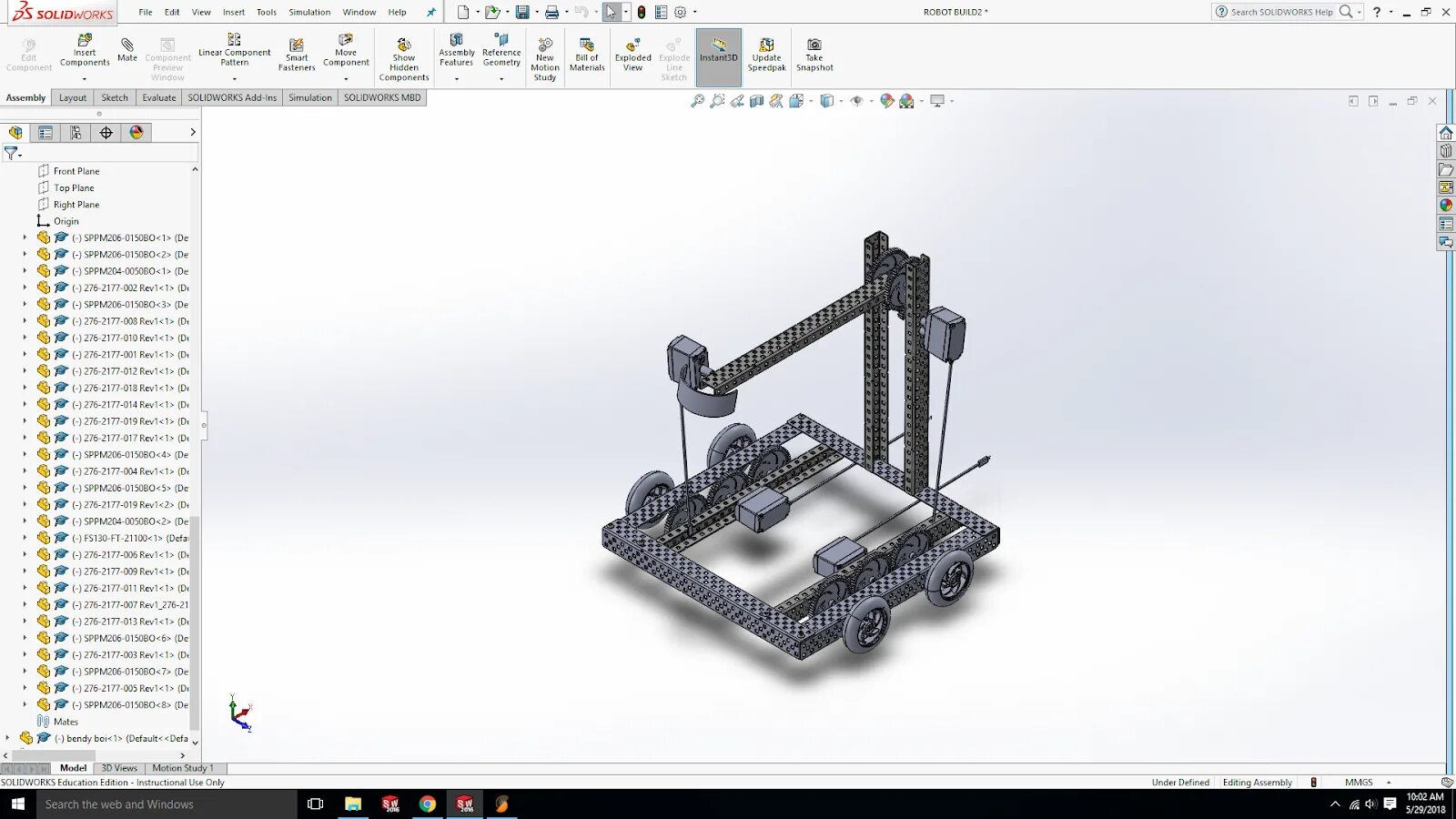This screenshot has width=1456, height=819.
Task: Click the Exploded View icon
Action: point(632,52)
